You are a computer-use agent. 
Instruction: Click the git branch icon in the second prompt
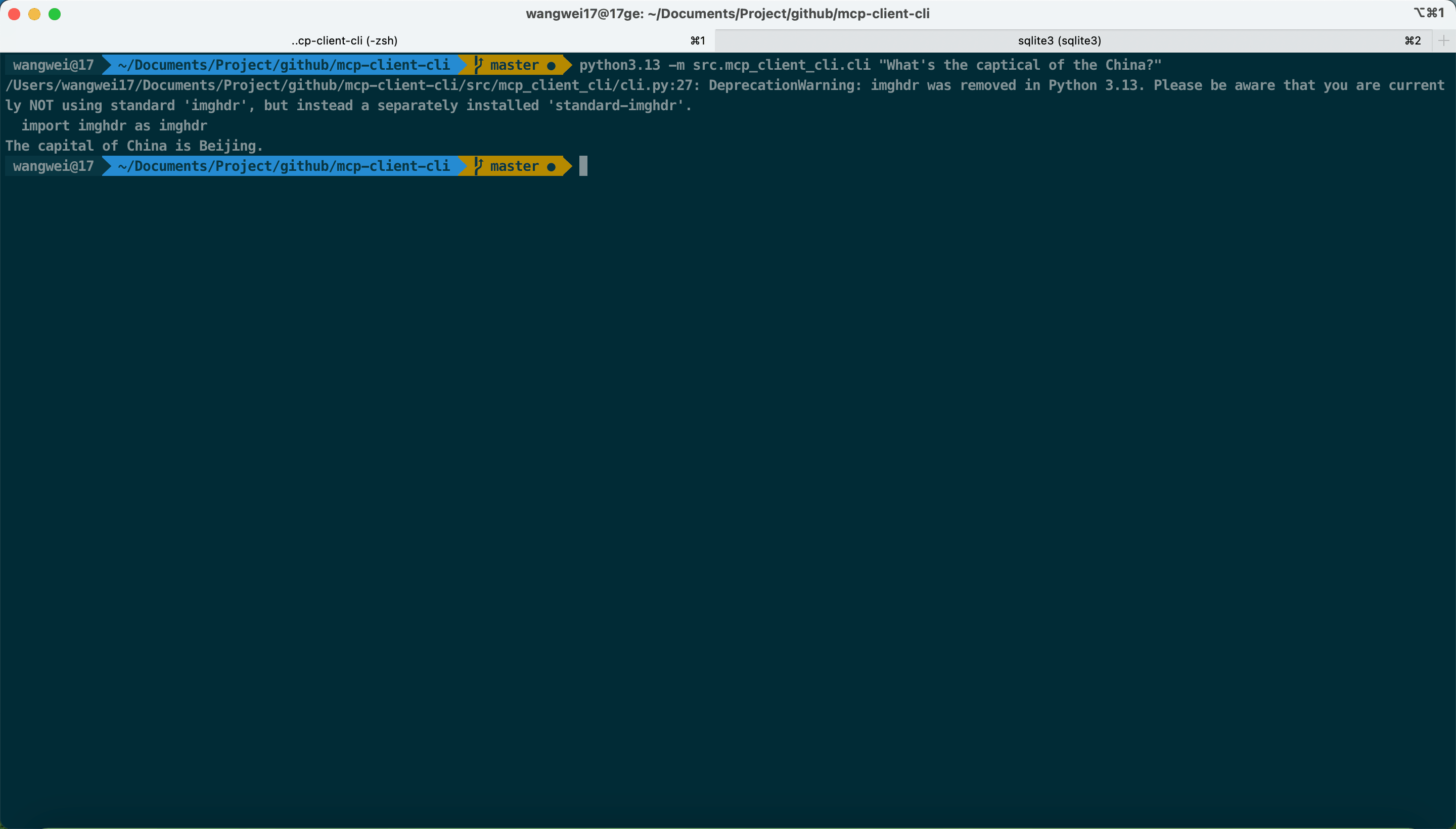[478, 166]
